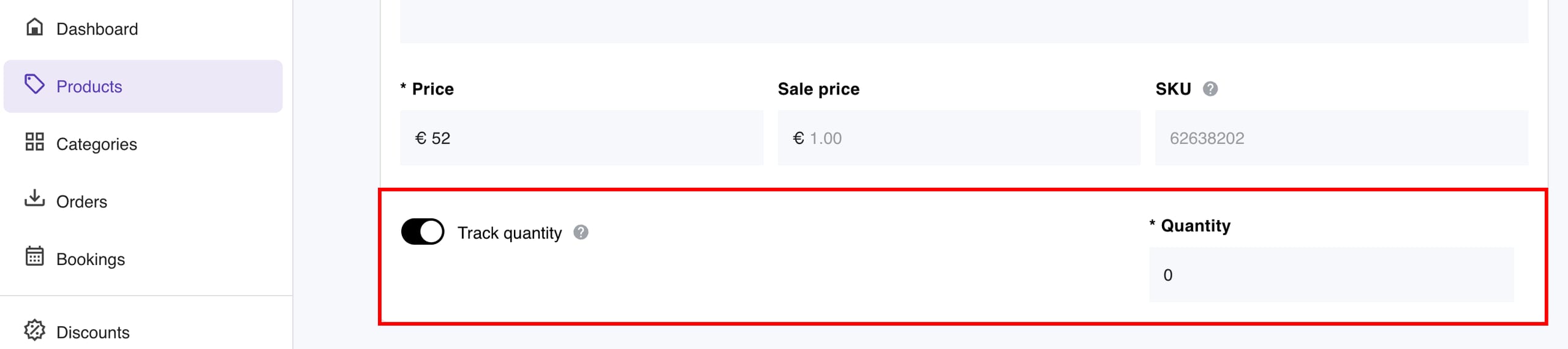Click the Dashboard house icon

click(x=35, y=27)
